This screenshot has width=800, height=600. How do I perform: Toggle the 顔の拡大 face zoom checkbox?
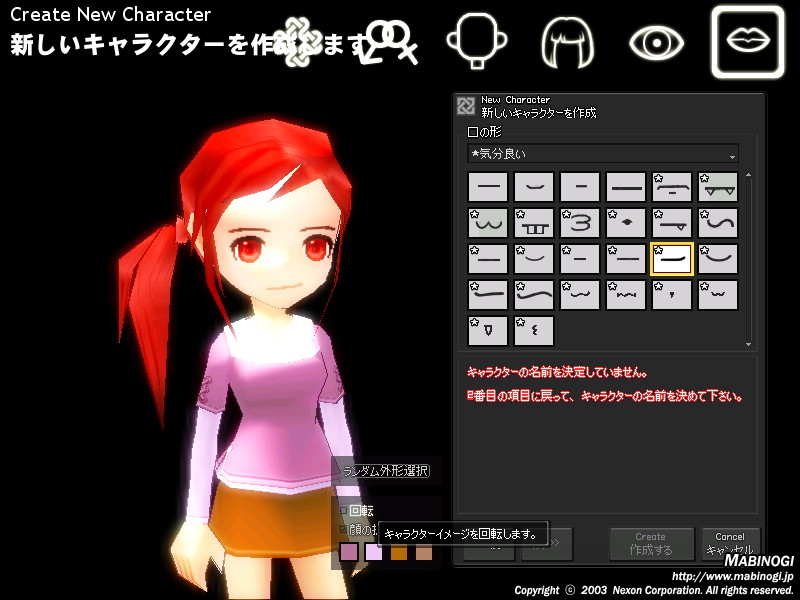click(x=343, y=529)
